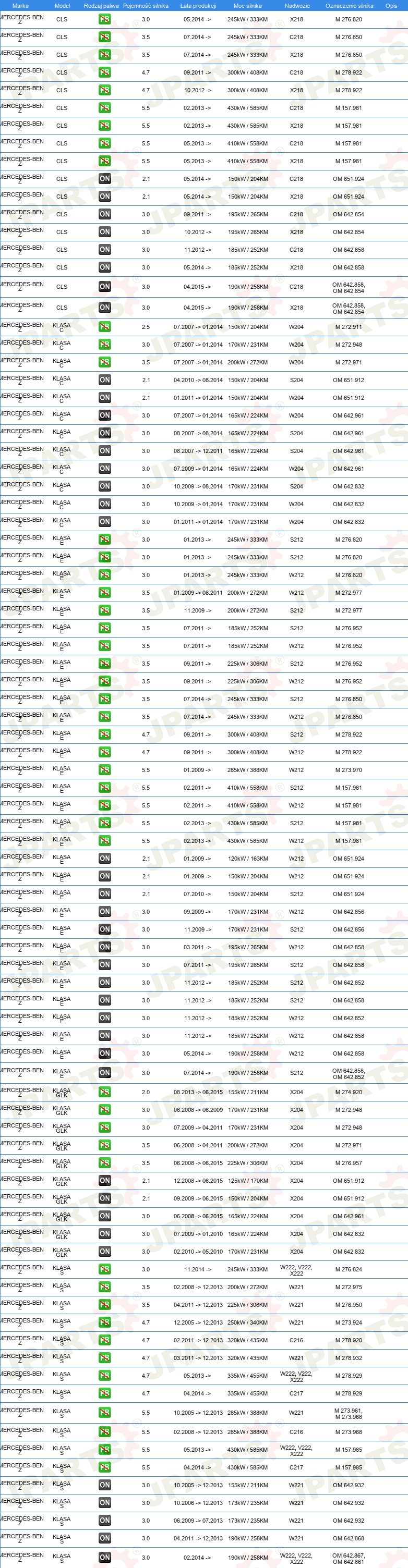
Task: Click the Moc silnika column header
Action: (247, 6)
